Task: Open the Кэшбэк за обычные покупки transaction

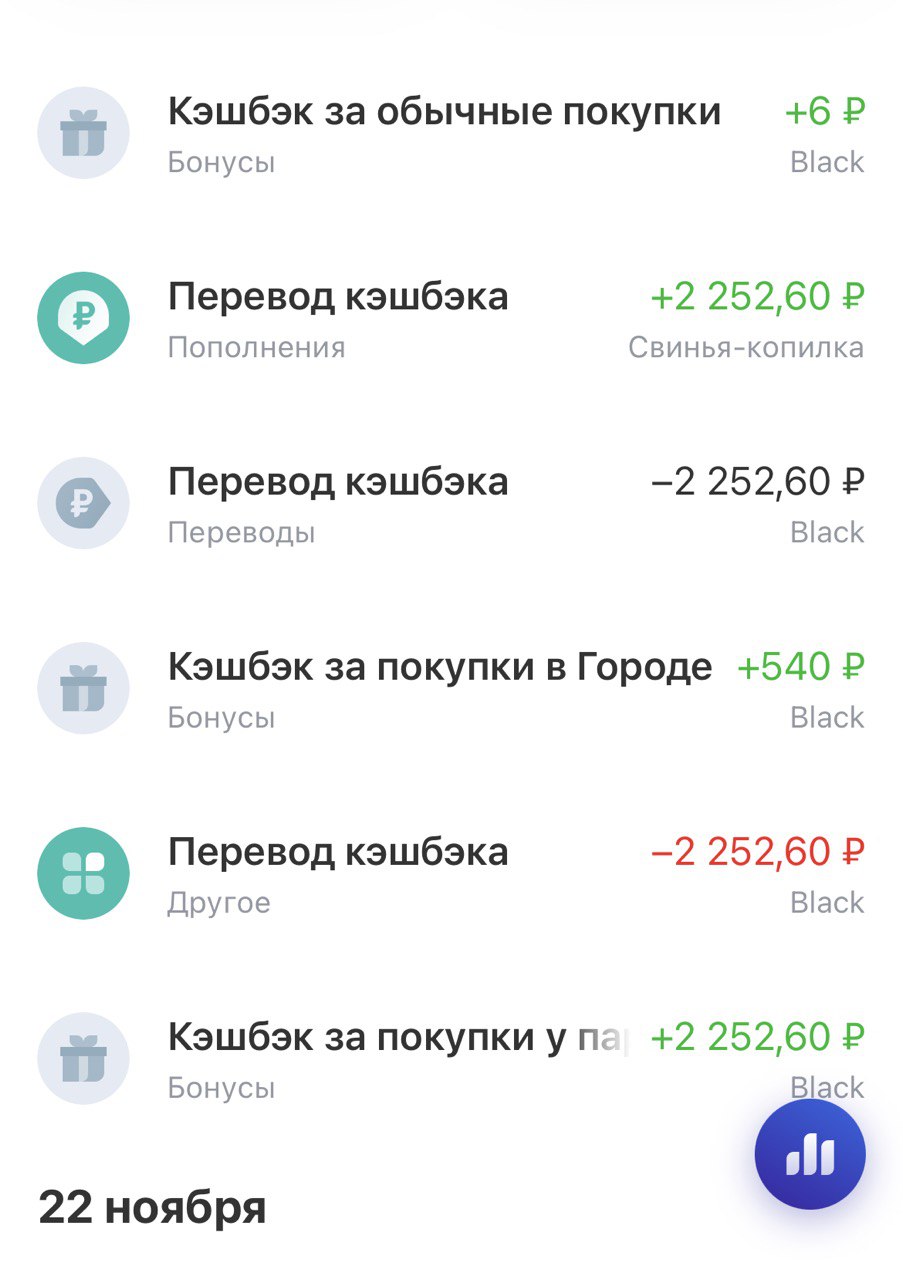Action: [x=444, y=111]
